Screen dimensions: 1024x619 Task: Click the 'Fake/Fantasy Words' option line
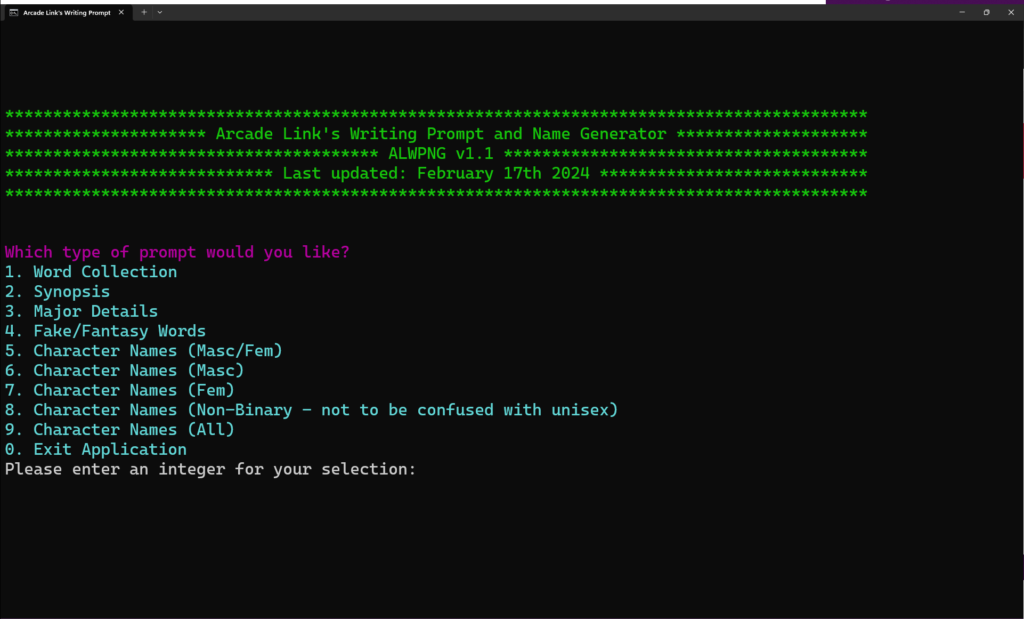point(105,331)
